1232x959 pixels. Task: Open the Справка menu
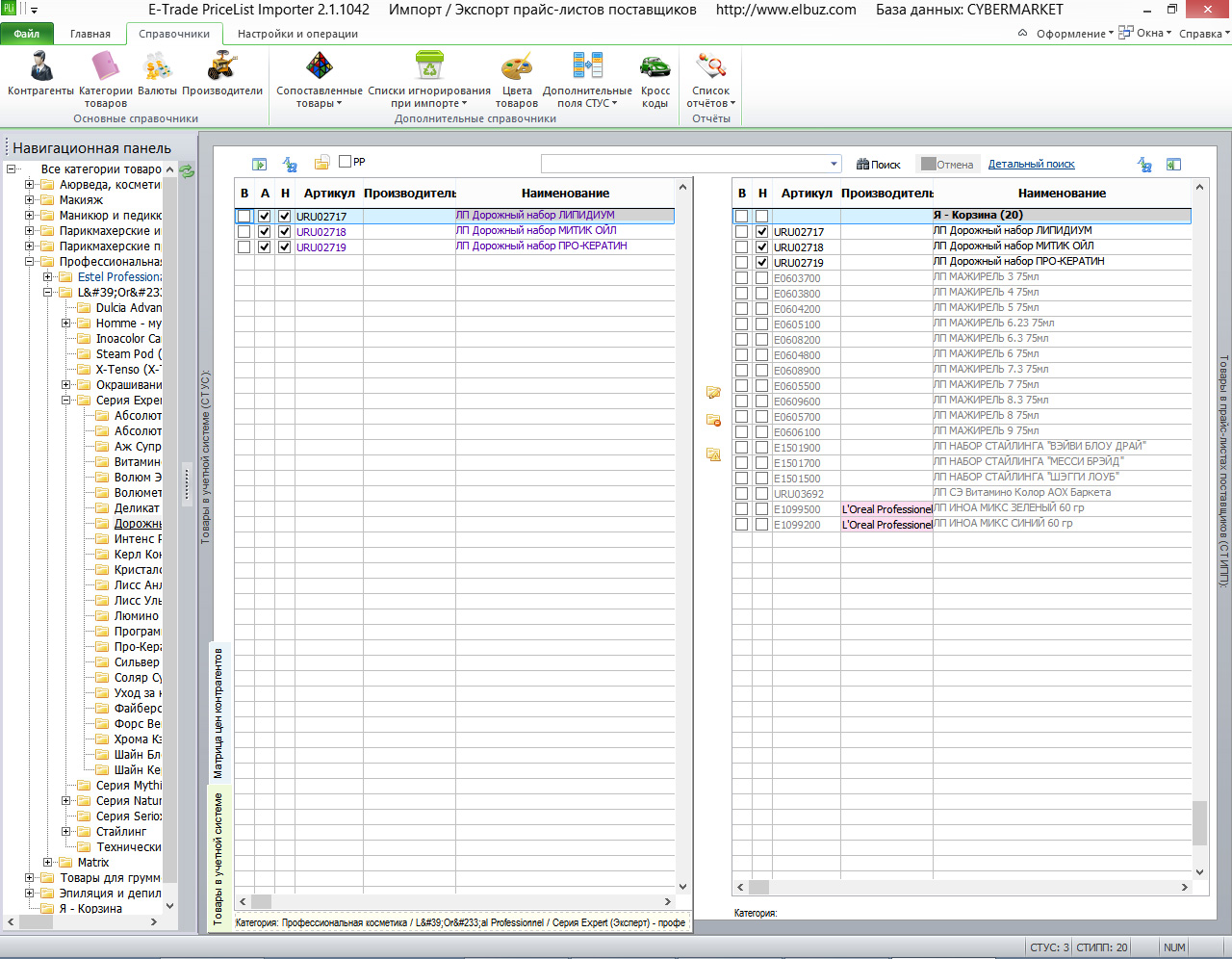(1204, 34)
